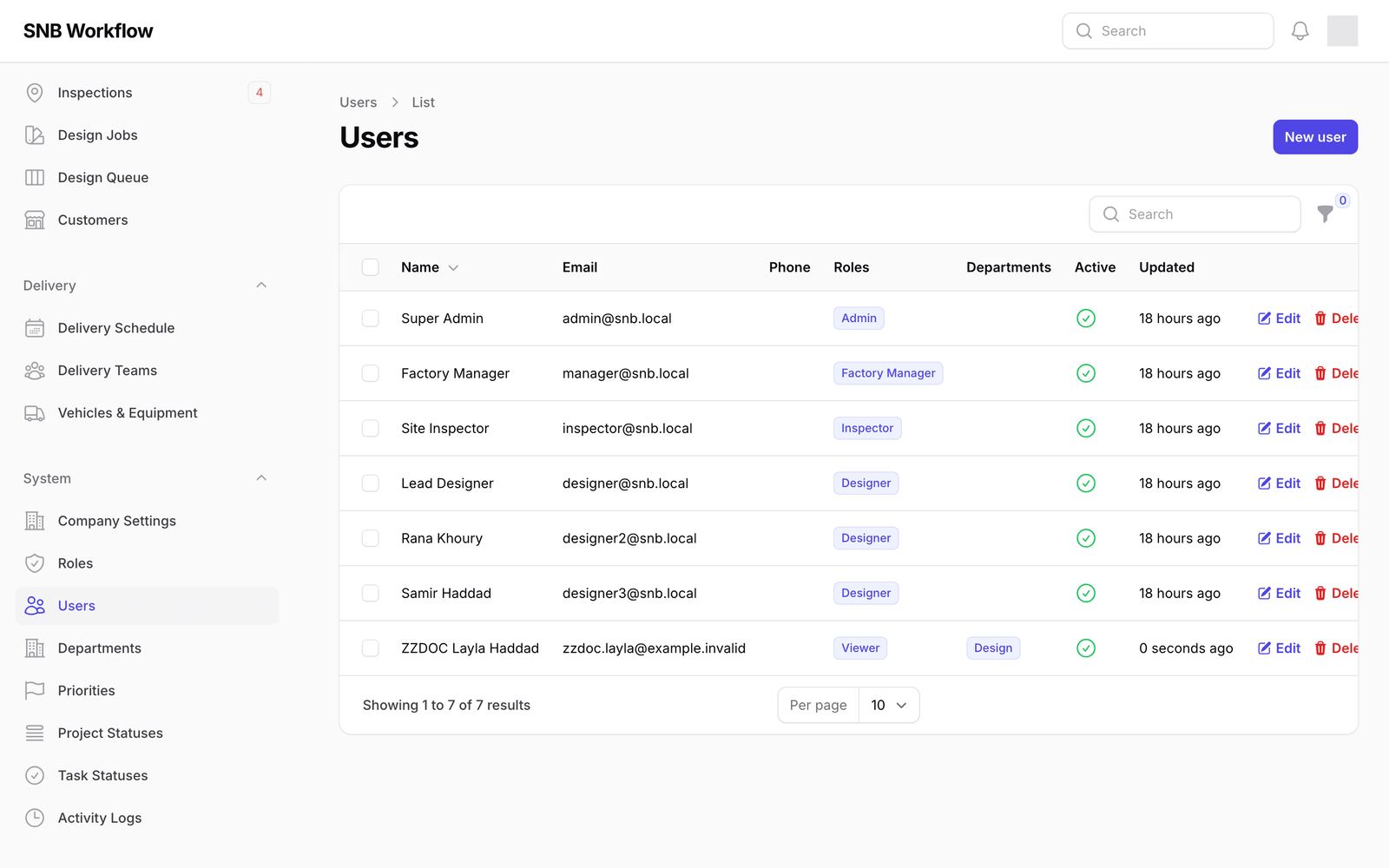Check the Site Inspector row checkbox

tap(371, 429)
